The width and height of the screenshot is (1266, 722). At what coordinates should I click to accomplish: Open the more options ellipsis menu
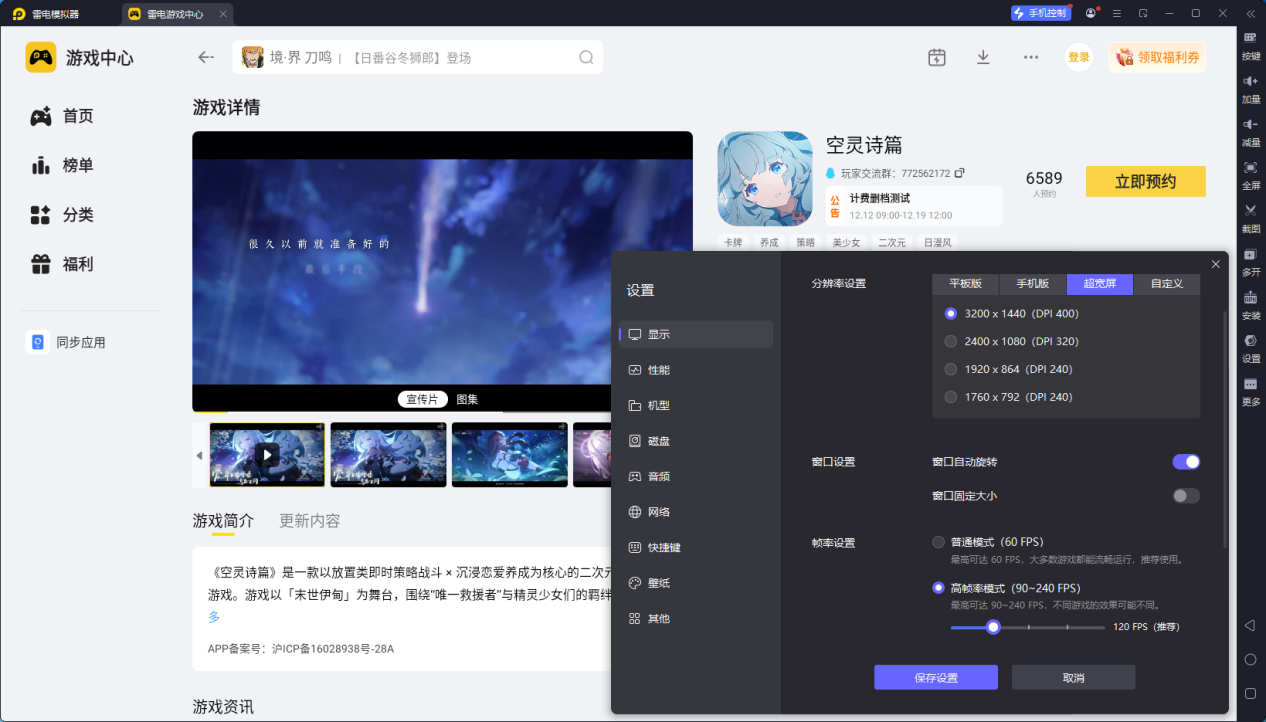click(x=1031, y=57)
